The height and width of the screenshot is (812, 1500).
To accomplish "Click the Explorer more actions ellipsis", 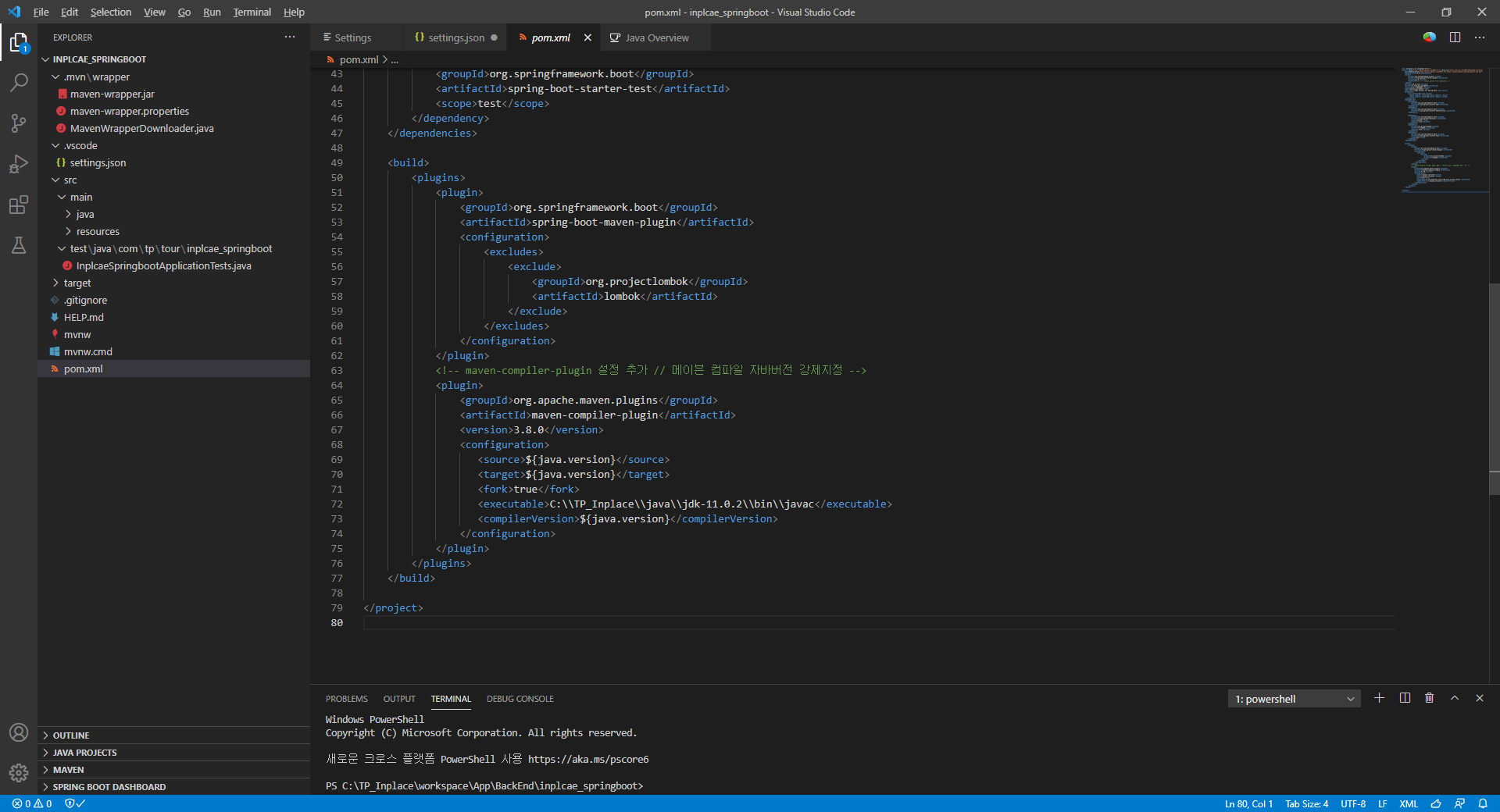I will coord(290,37).
